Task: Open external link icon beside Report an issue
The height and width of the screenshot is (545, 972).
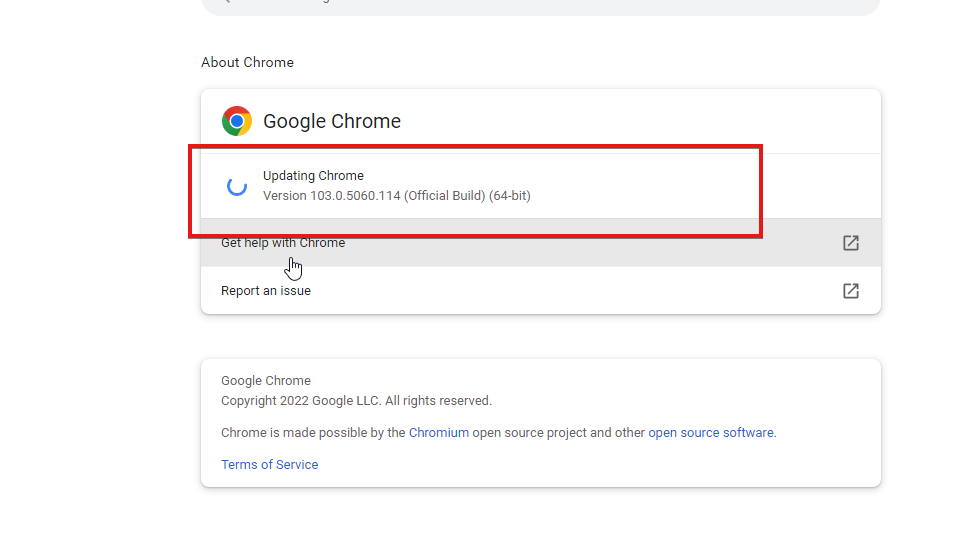Action: click(x=850, y=291)
